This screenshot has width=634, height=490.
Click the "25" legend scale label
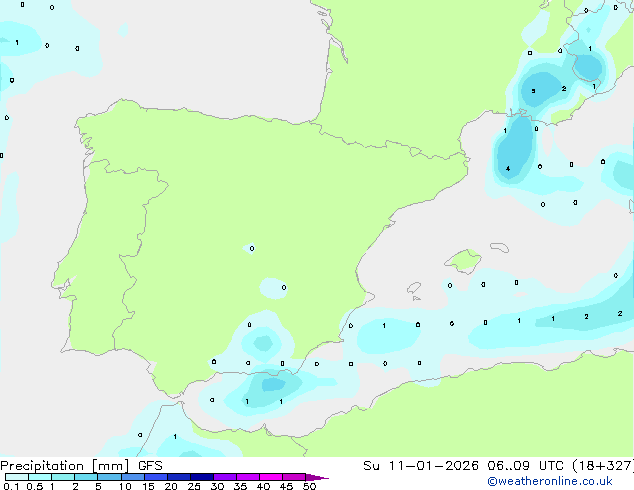[x=194, y=486]
